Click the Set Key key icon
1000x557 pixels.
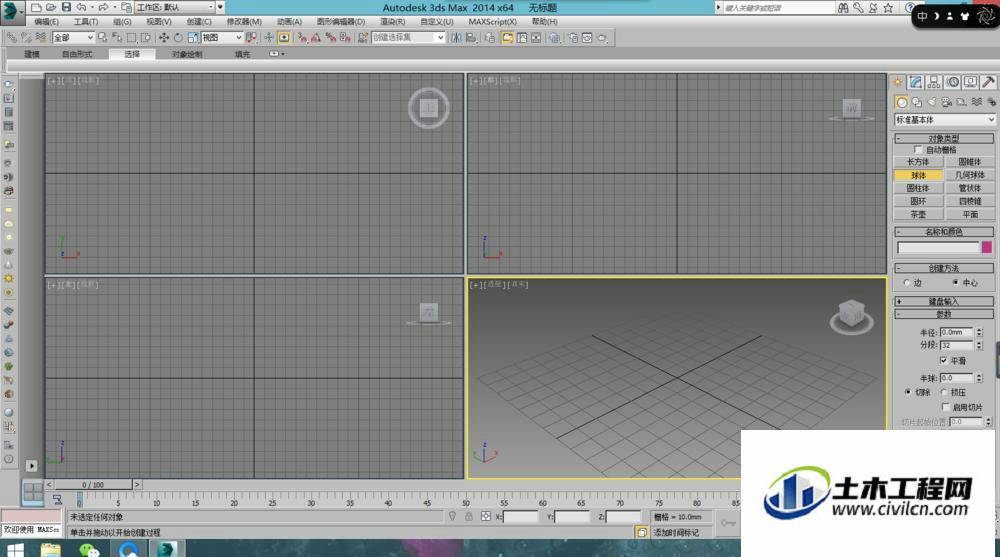click(728, 523)
